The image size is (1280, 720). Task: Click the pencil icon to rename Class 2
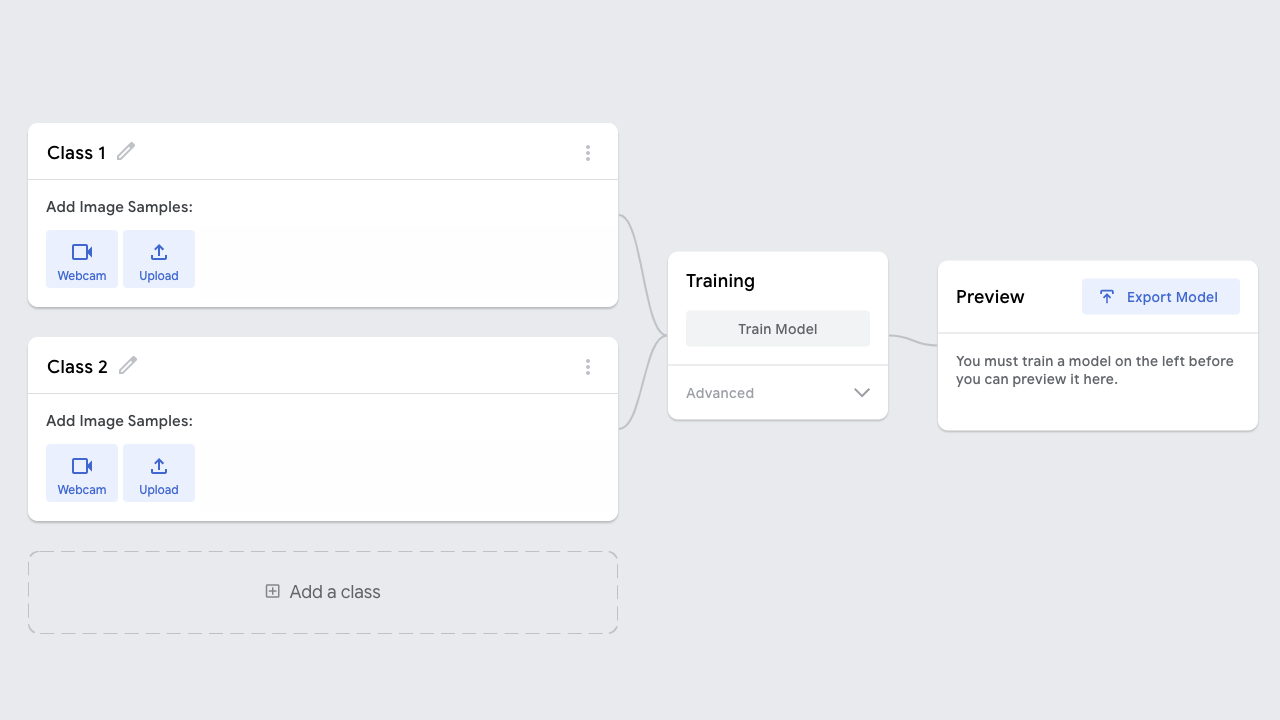tap(128, 366)
